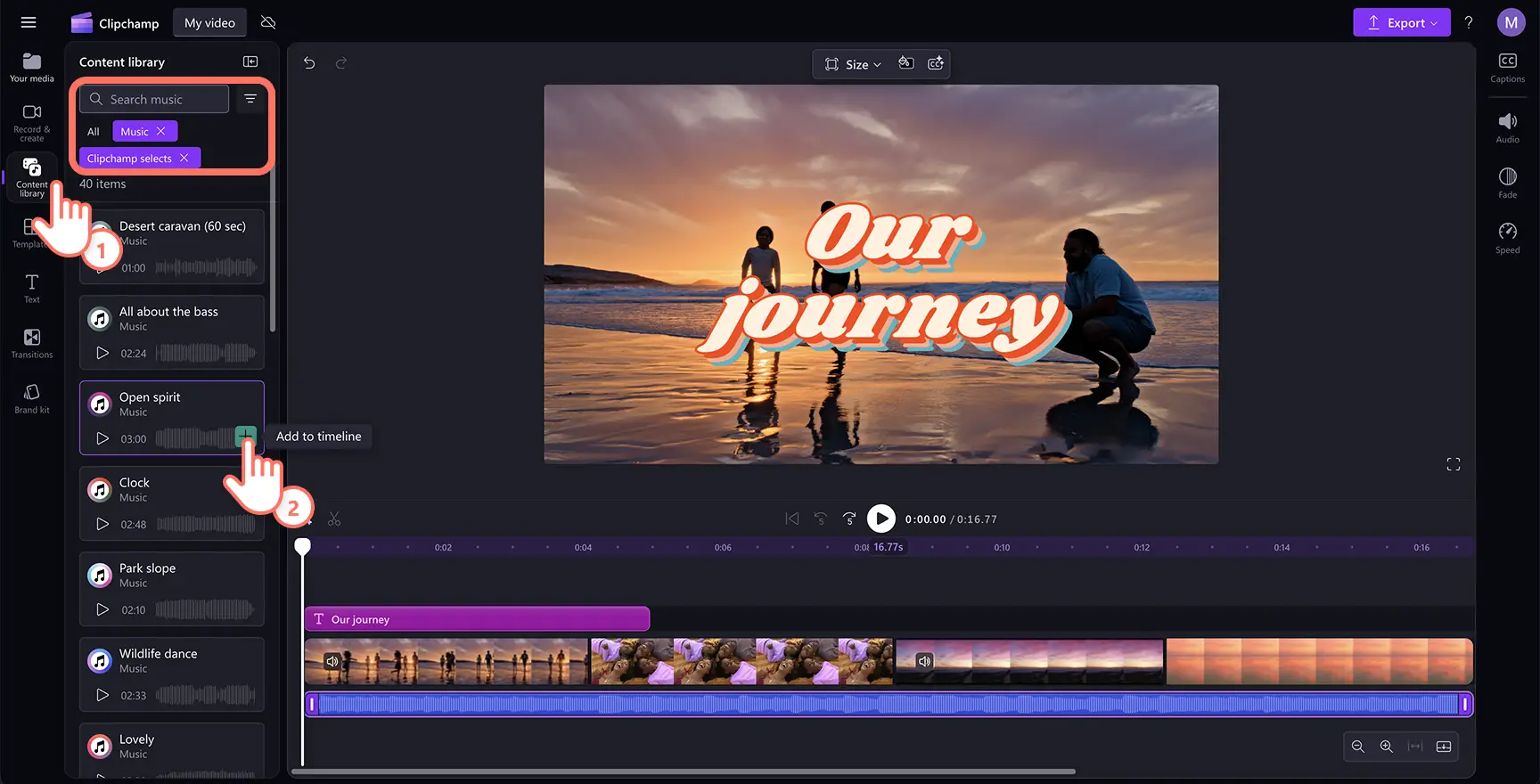The width and height of the screenshot is (1540, 784).
Task: Open the Export dropdown button
Action: (x=1402, y=23)
